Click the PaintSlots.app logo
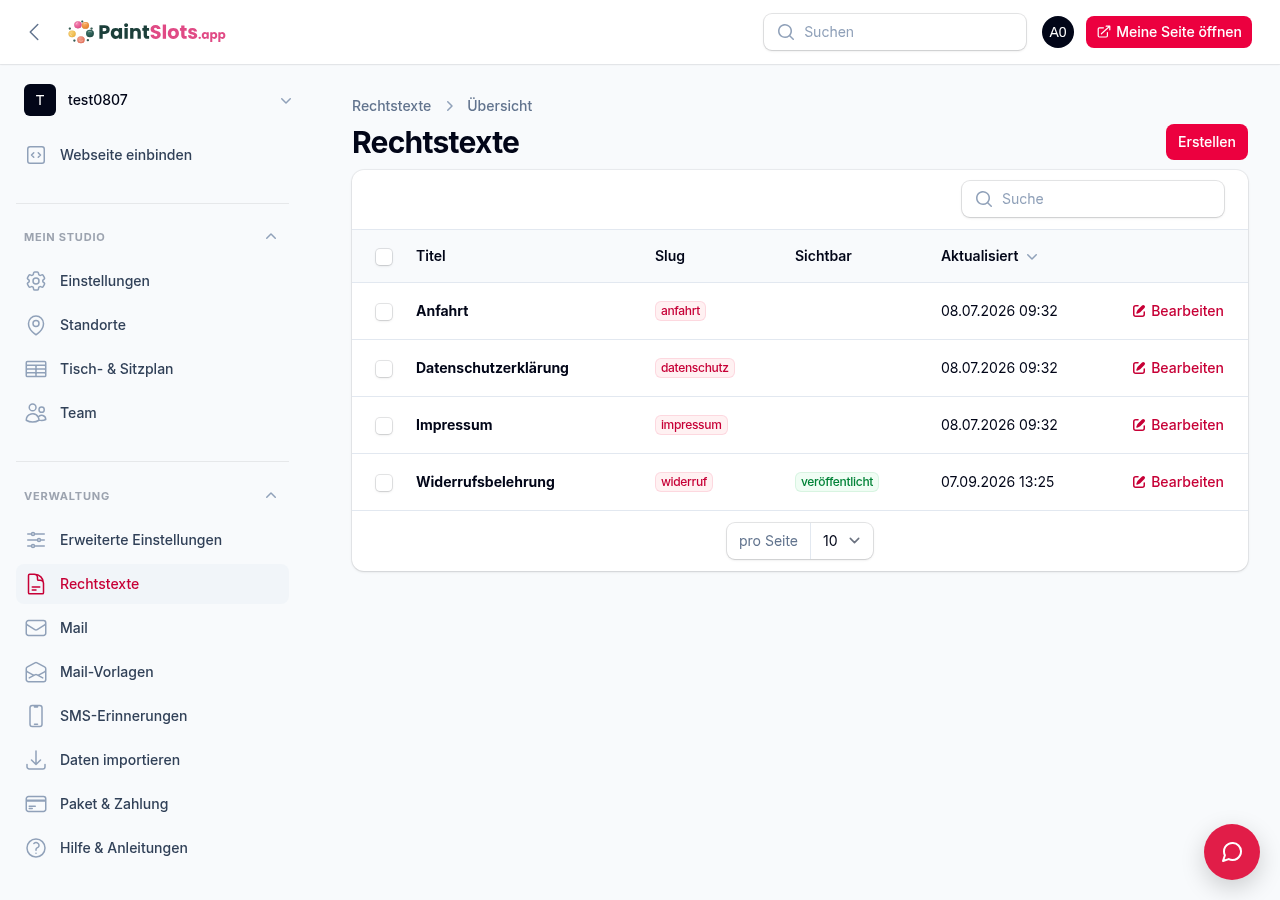 pyautogui.click(x=147, y=32)
